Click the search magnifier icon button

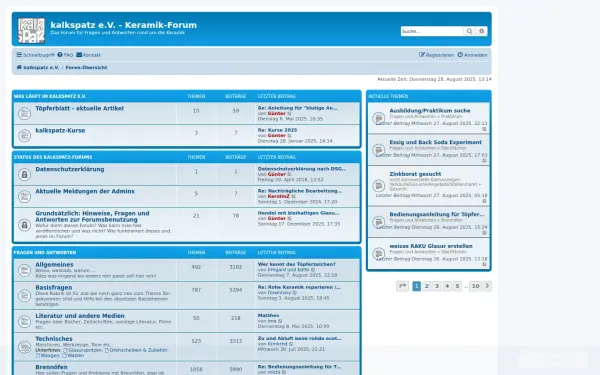click(x=469, y=31)
